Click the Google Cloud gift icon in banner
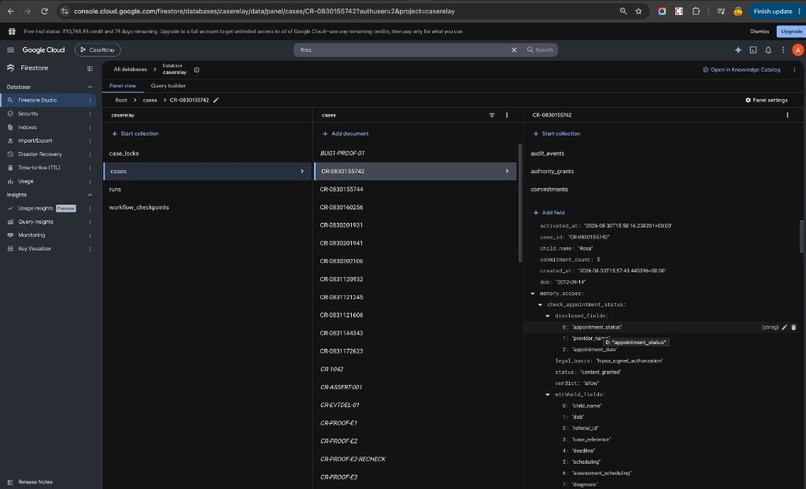Screen dimensions: 806x489 [11, 31]
